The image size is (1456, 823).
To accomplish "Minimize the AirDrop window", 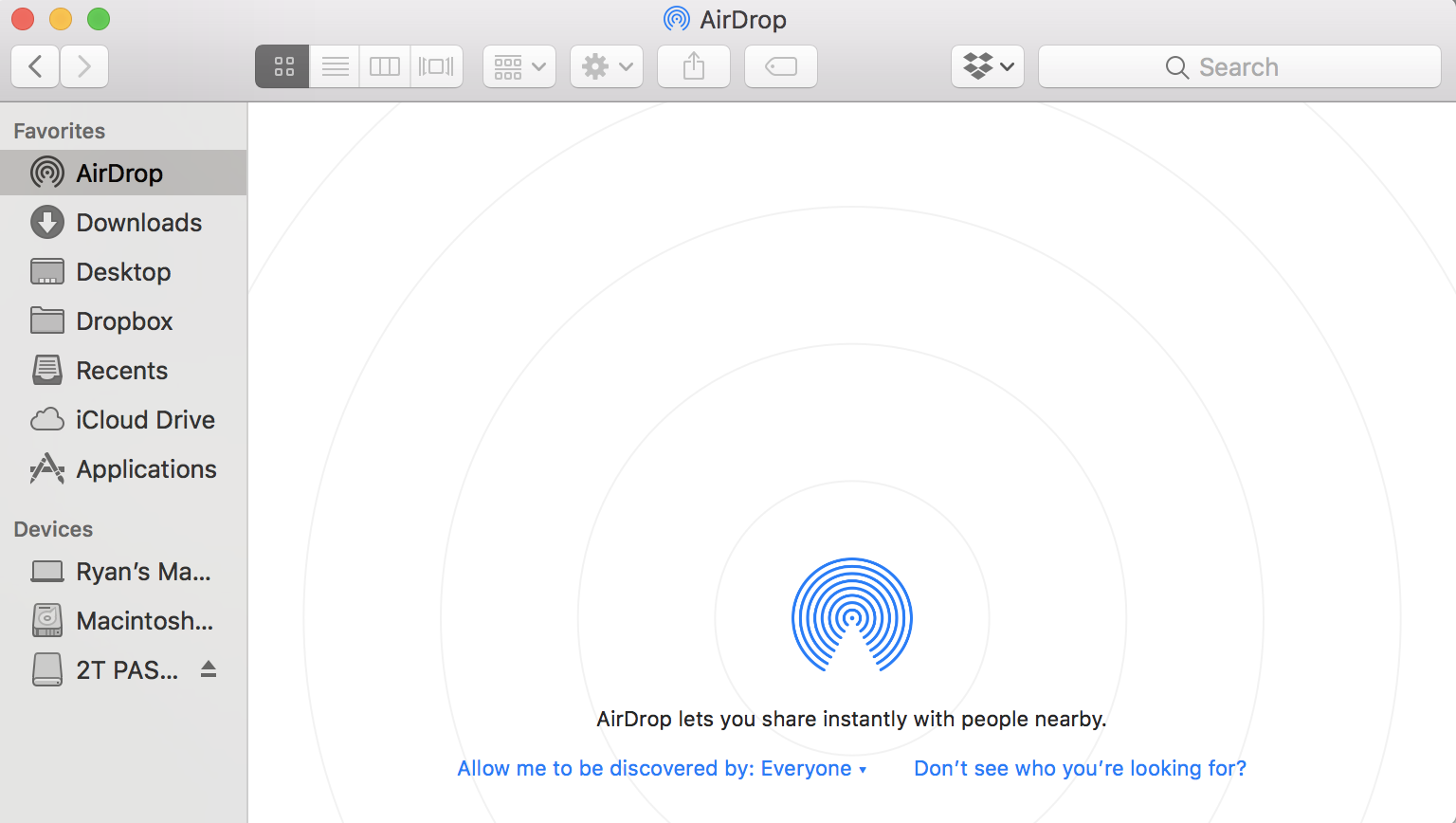I will [x=61, y=19].
